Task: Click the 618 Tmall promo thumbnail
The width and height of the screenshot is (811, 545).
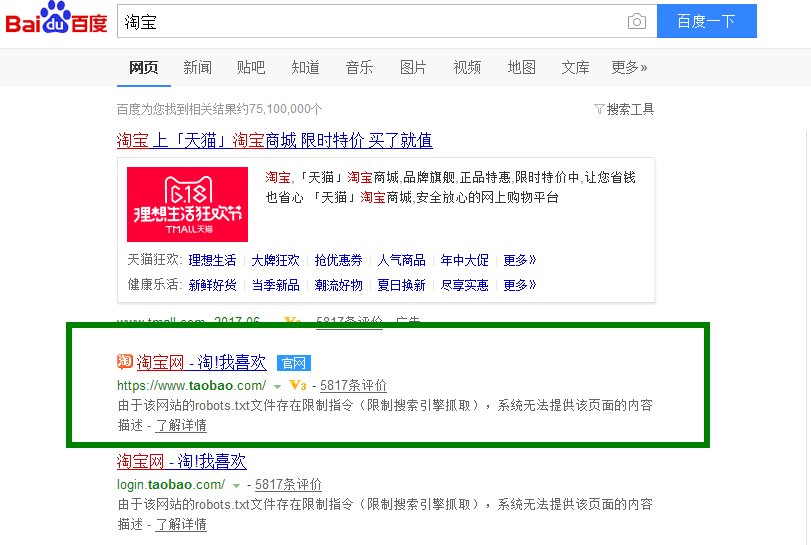Action: point(187,204)
